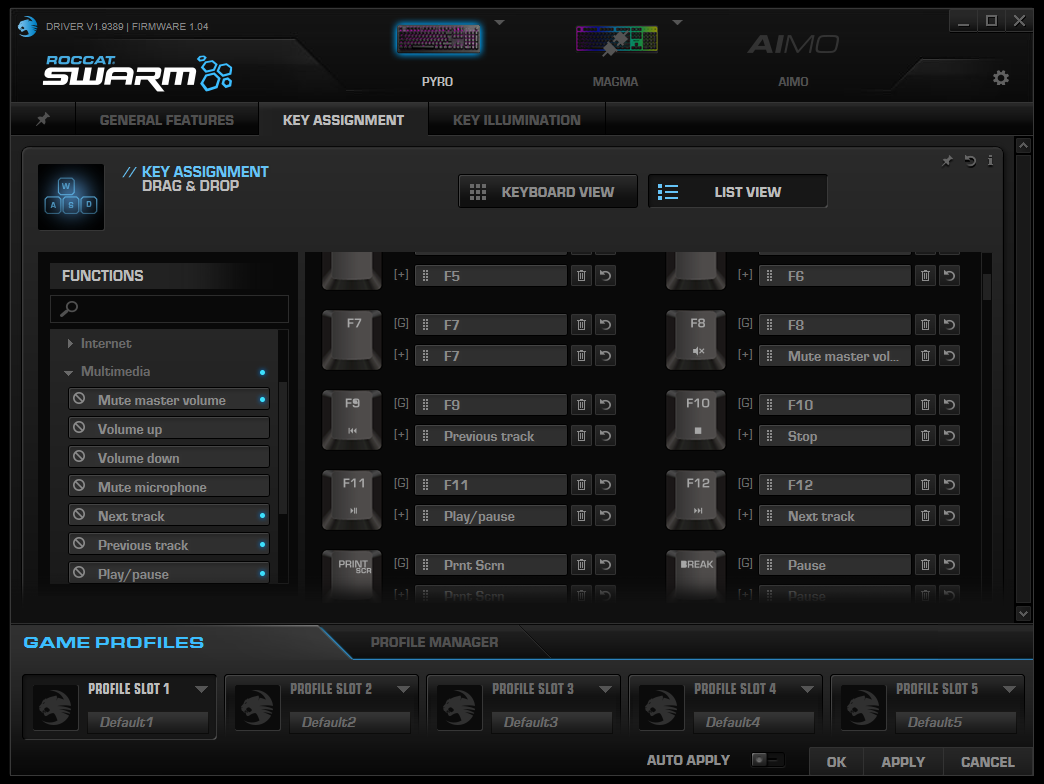The height and width of the screenshot is (784, 1044).
Task: Click the Apply button
Action: click(x=903, y=762)
